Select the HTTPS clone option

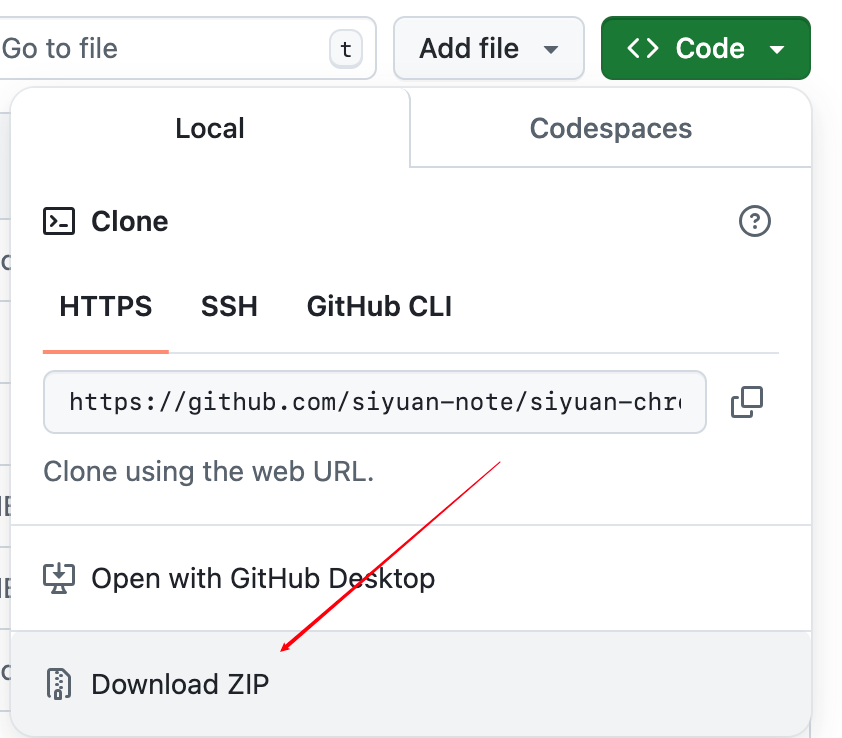pyautogui.click(x=106, y=307)
